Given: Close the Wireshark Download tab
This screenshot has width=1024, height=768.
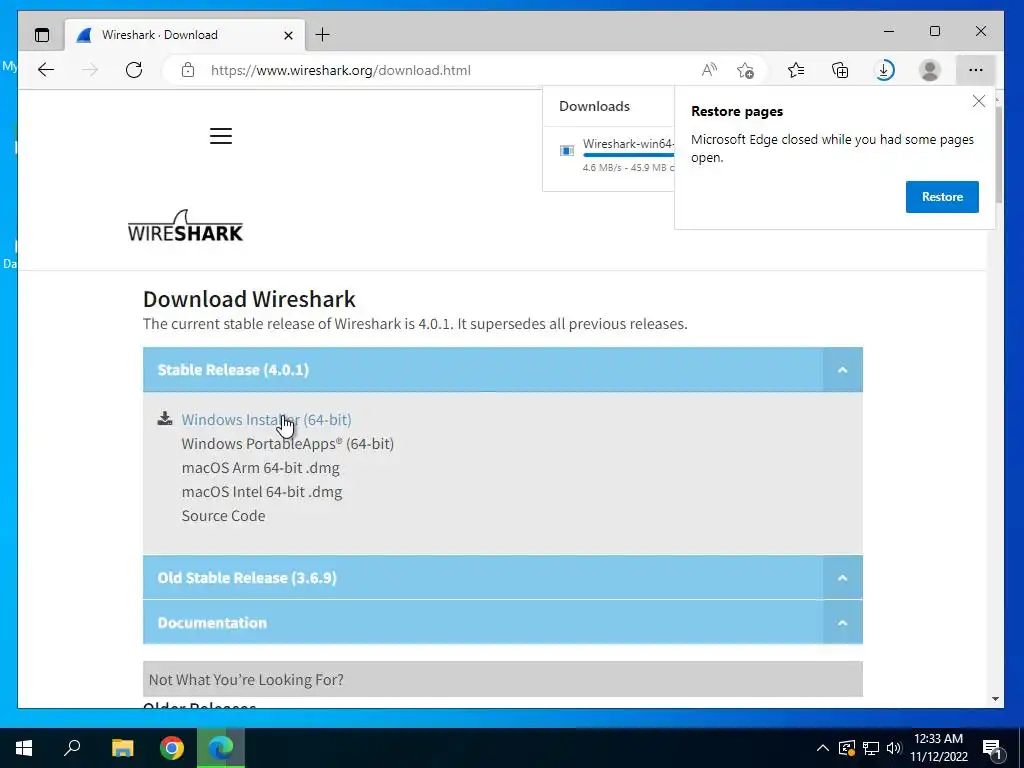Looking at the screenshot, I should coord(288,35).
